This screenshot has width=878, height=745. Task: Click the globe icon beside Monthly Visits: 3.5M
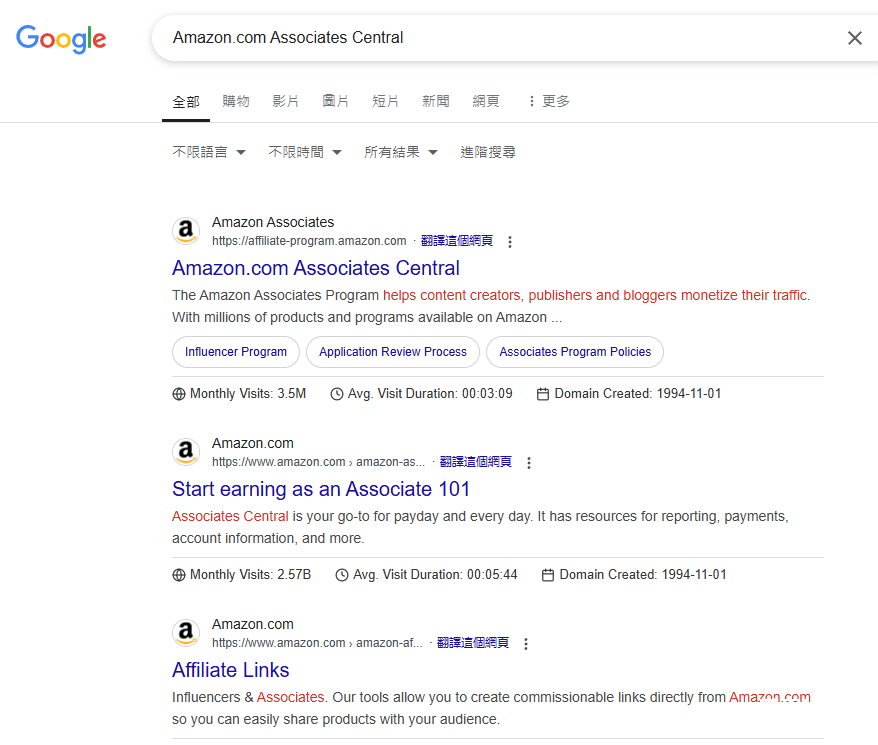179,394
